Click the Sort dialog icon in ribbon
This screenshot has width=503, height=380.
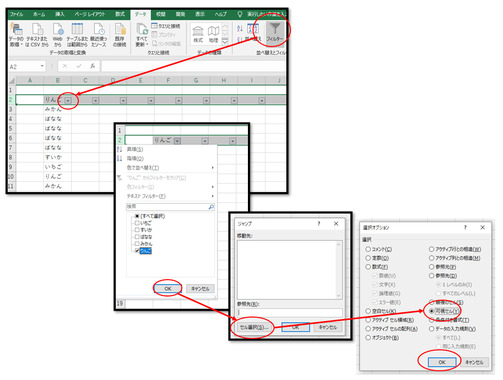click(x=253, y=29)
